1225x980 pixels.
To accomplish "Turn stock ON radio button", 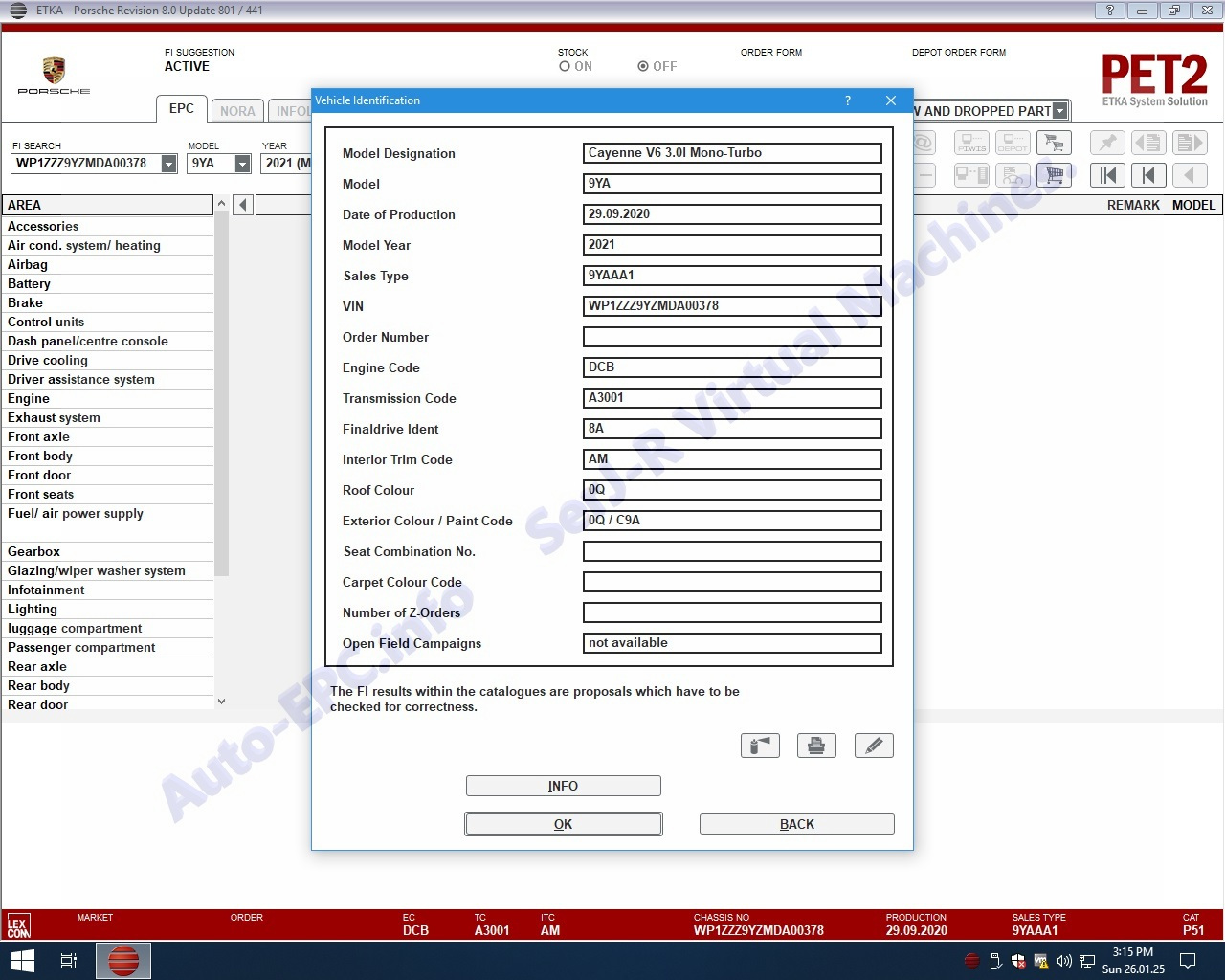I will pyautogui.click(x=565, y=67).
